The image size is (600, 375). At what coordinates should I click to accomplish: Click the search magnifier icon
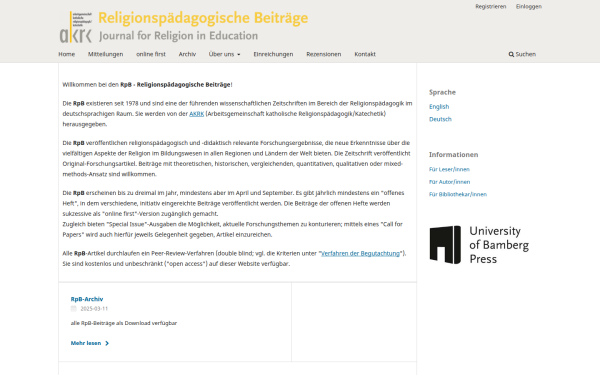click(x=511, y=54)
